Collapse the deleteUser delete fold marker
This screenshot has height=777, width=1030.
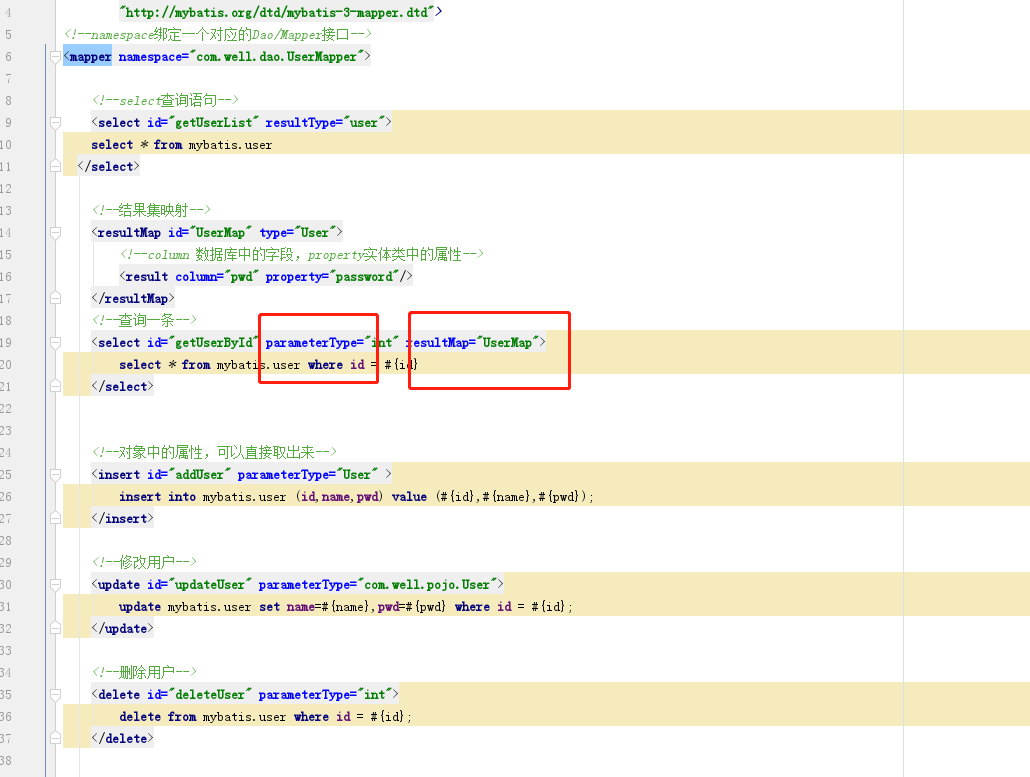[56, 695]
